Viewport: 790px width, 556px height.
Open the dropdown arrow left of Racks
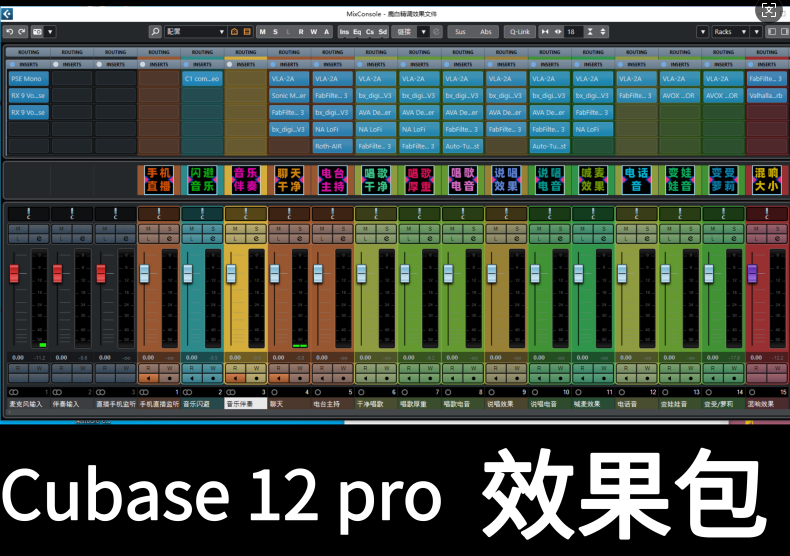[x=703, y=32]
